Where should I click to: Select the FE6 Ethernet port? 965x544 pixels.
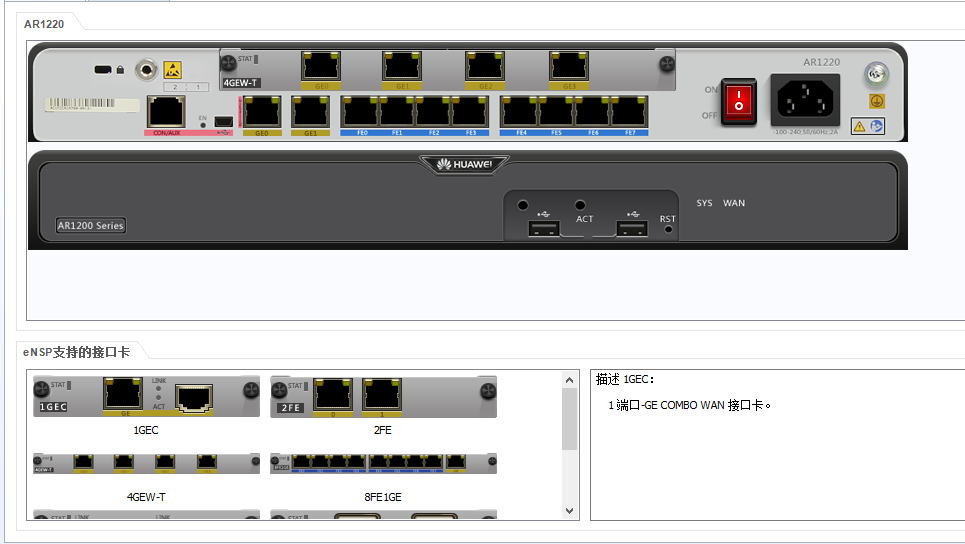click(x=592, y=112)
